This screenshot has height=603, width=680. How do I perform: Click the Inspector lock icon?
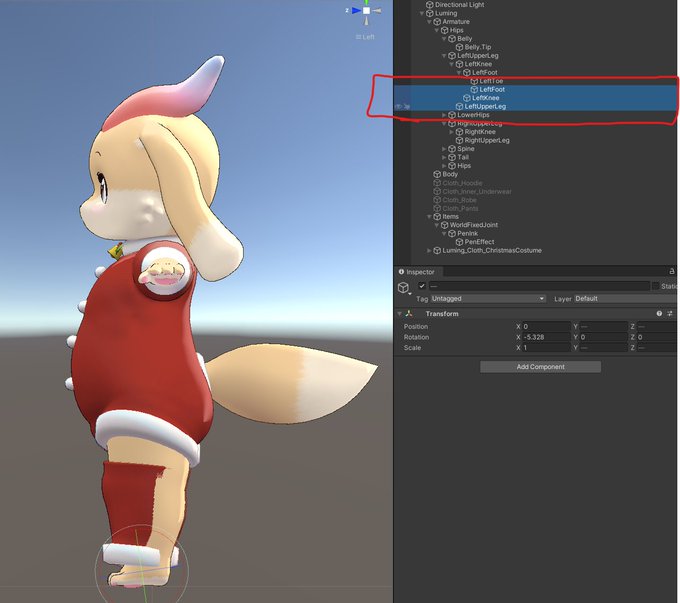click(x=672, y=271)
